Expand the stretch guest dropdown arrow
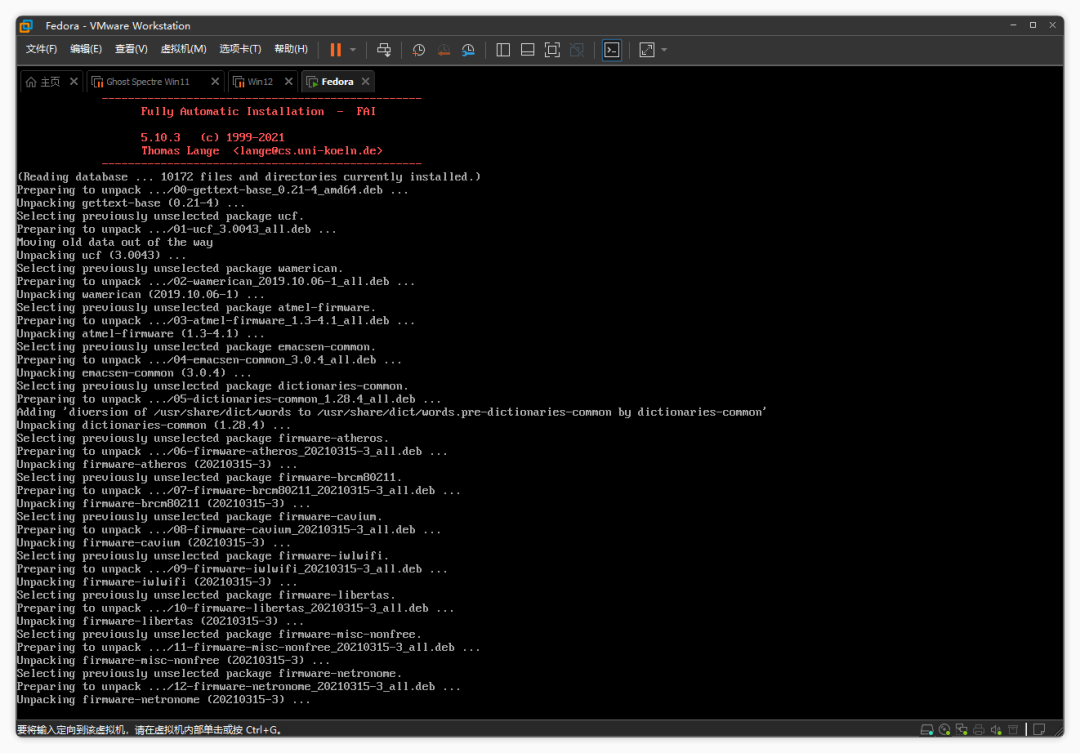1080x753 pixels. (x=664, y=49)
